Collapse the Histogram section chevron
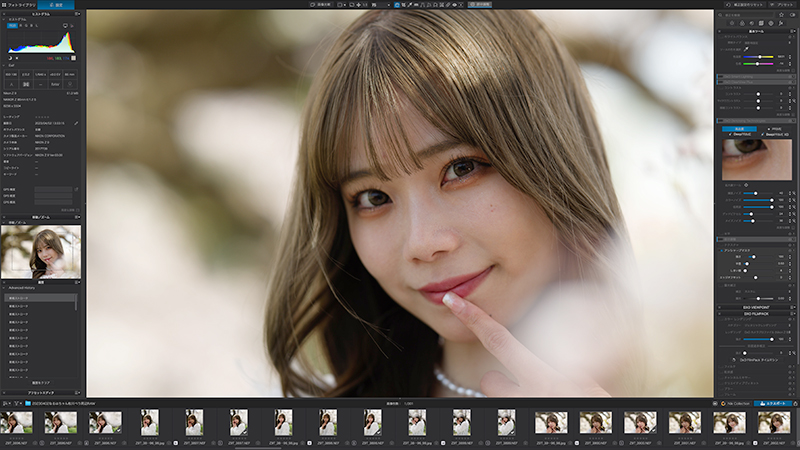Viewport: 800px width, 450px height. [x=4, y=19]
